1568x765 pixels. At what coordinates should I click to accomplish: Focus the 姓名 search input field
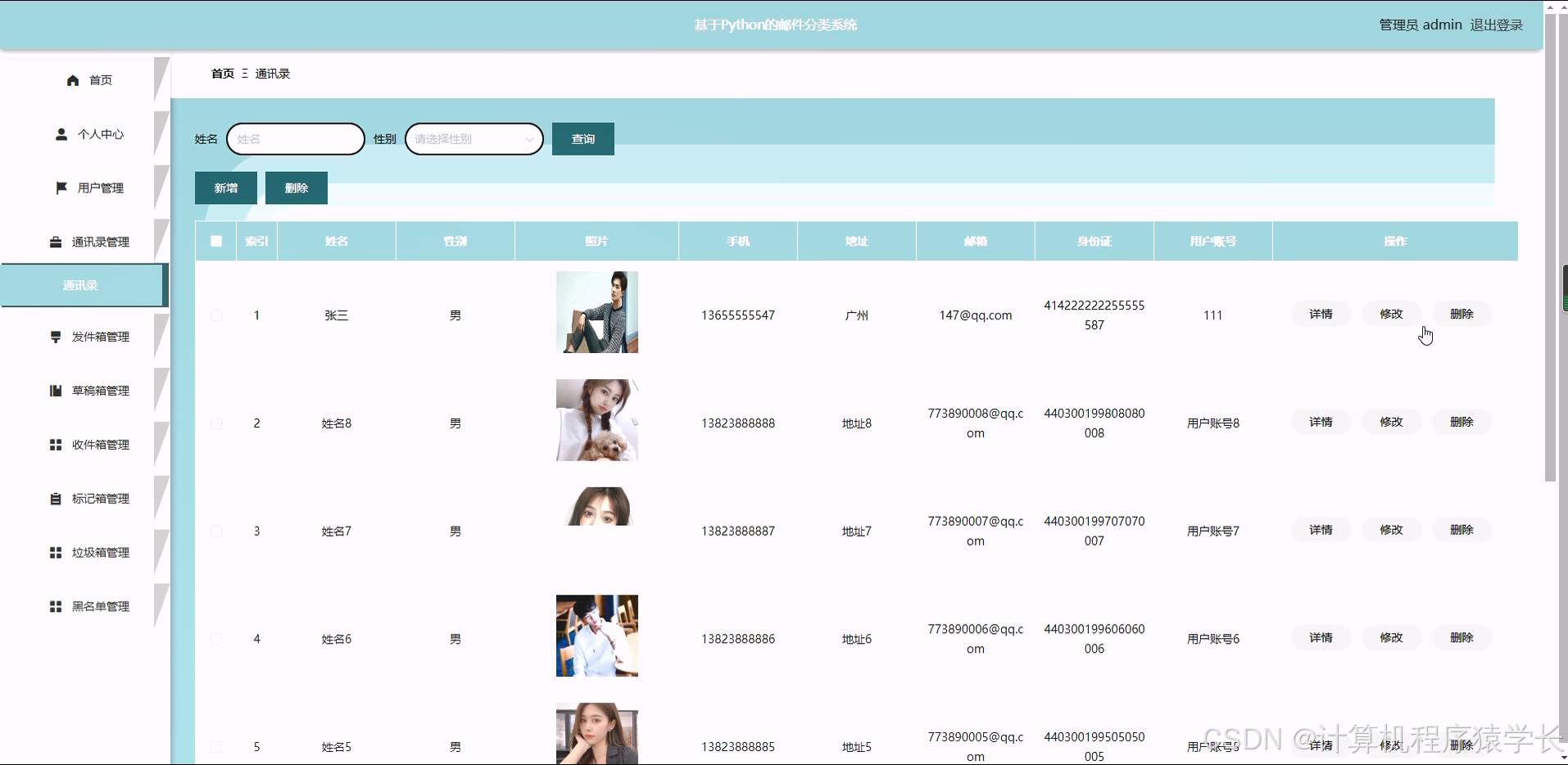point(296,139)
